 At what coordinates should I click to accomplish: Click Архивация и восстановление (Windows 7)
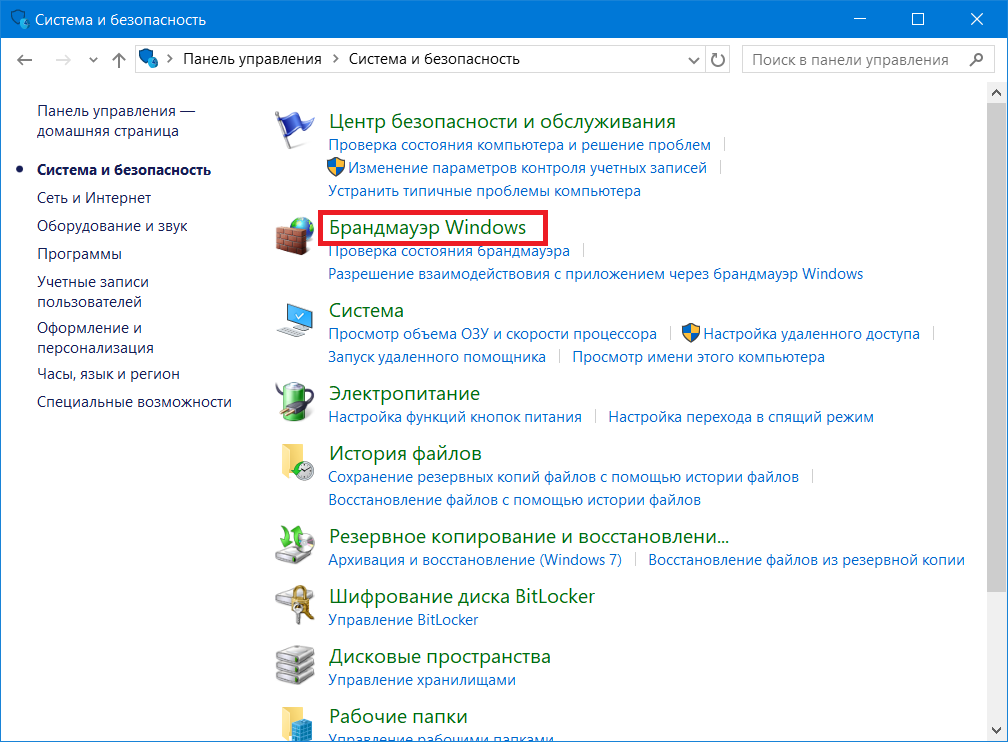point(475,559)
